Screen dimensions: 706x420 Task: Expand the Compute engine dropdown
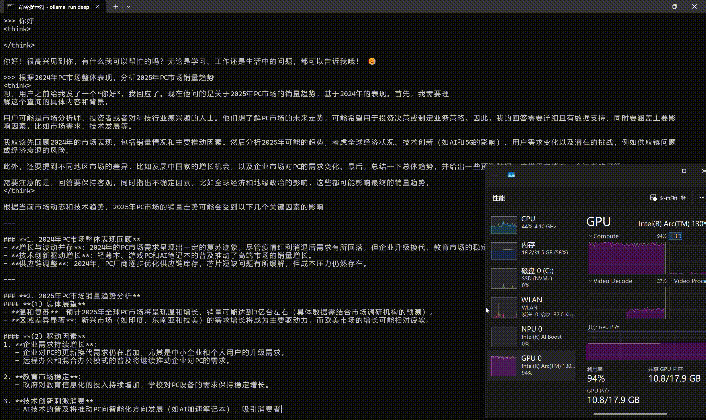pyautogui.click(x=590, y=234)
